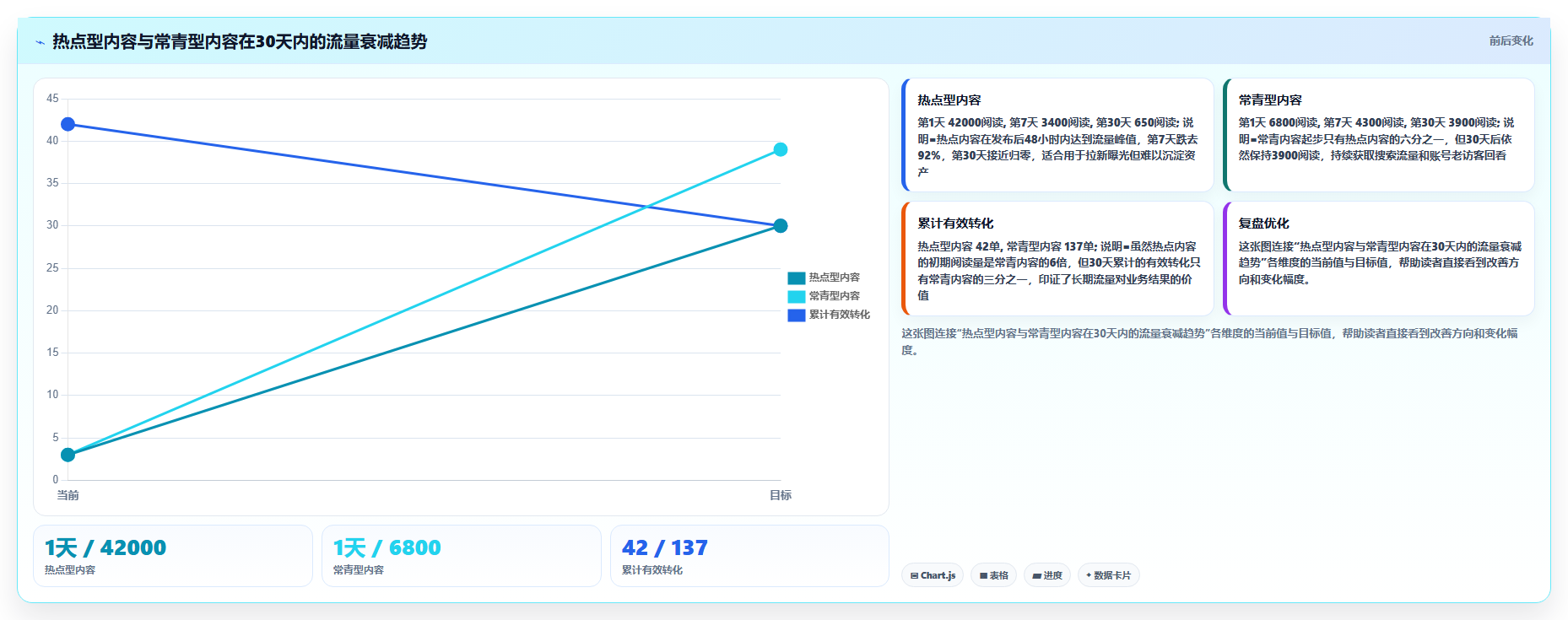
Task: Open the 累计有效转化 info card heading
Action: click(x=955, y=224)
